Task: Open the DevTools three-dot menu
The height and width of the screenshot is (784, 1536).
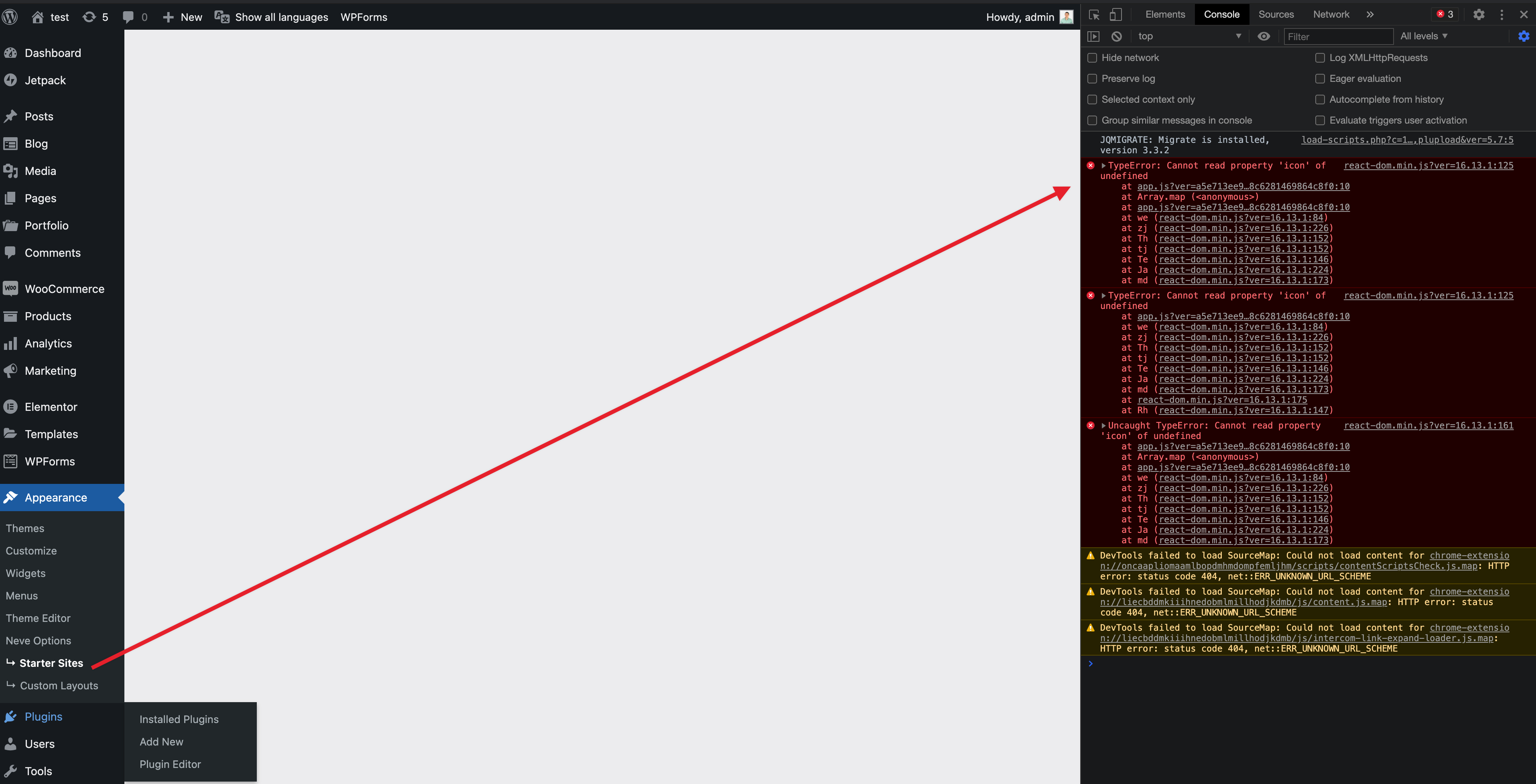Action: [x=1501, y=14]
